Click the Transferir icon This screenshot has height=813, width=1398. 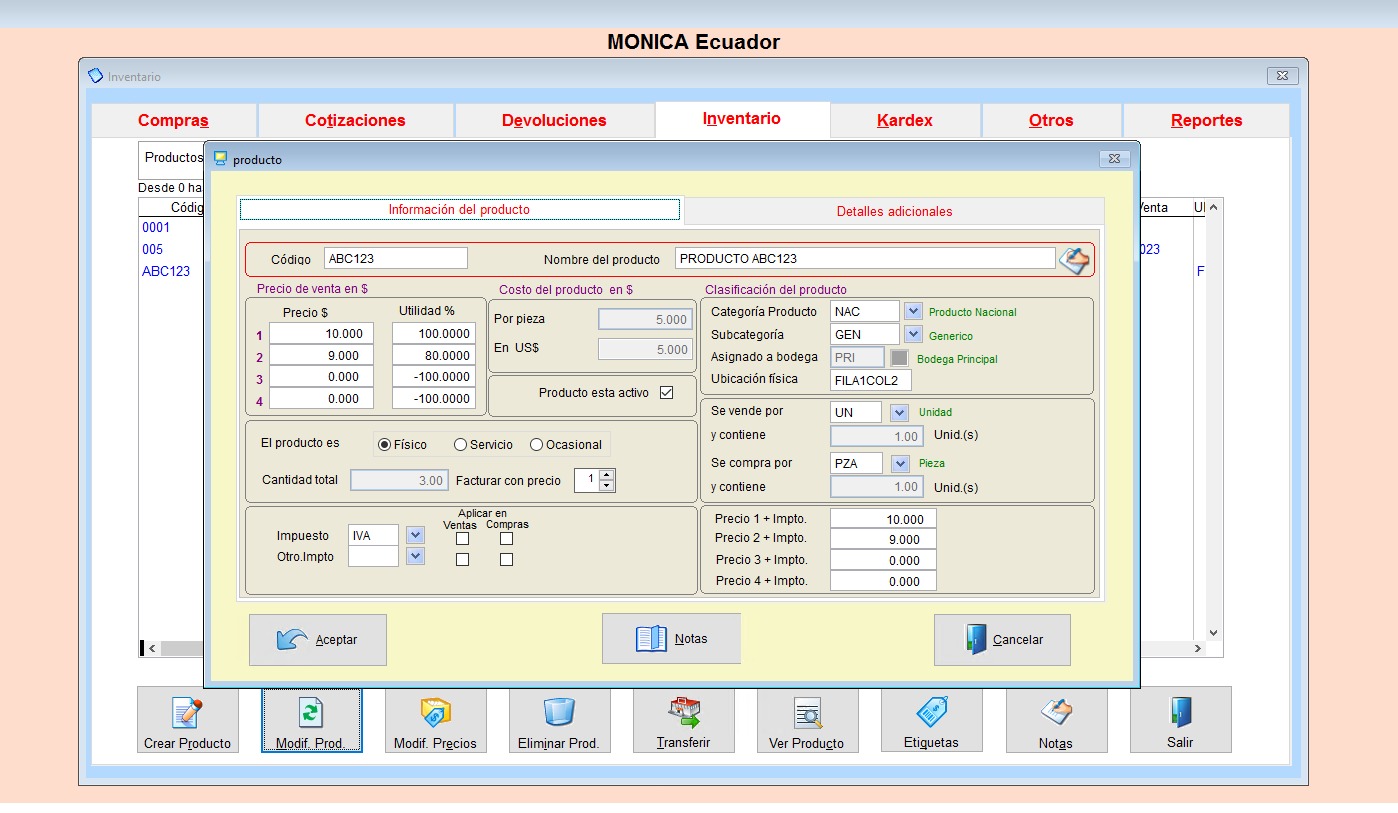684,720
